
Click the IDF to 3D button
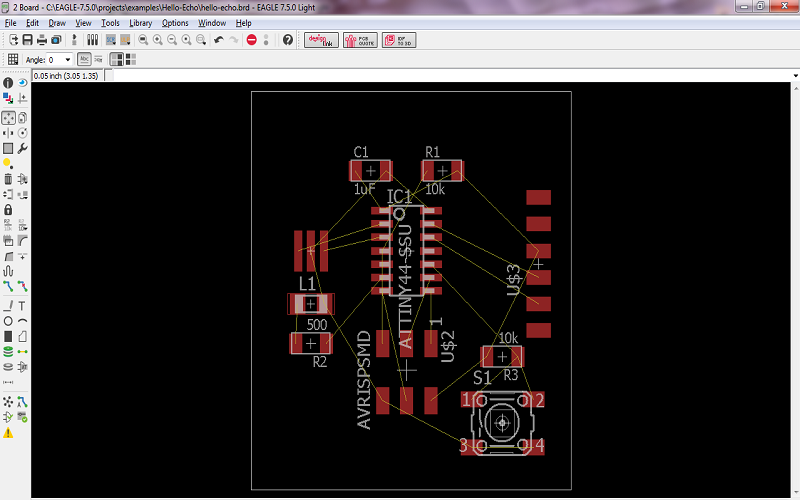click(x=399, y=40)
